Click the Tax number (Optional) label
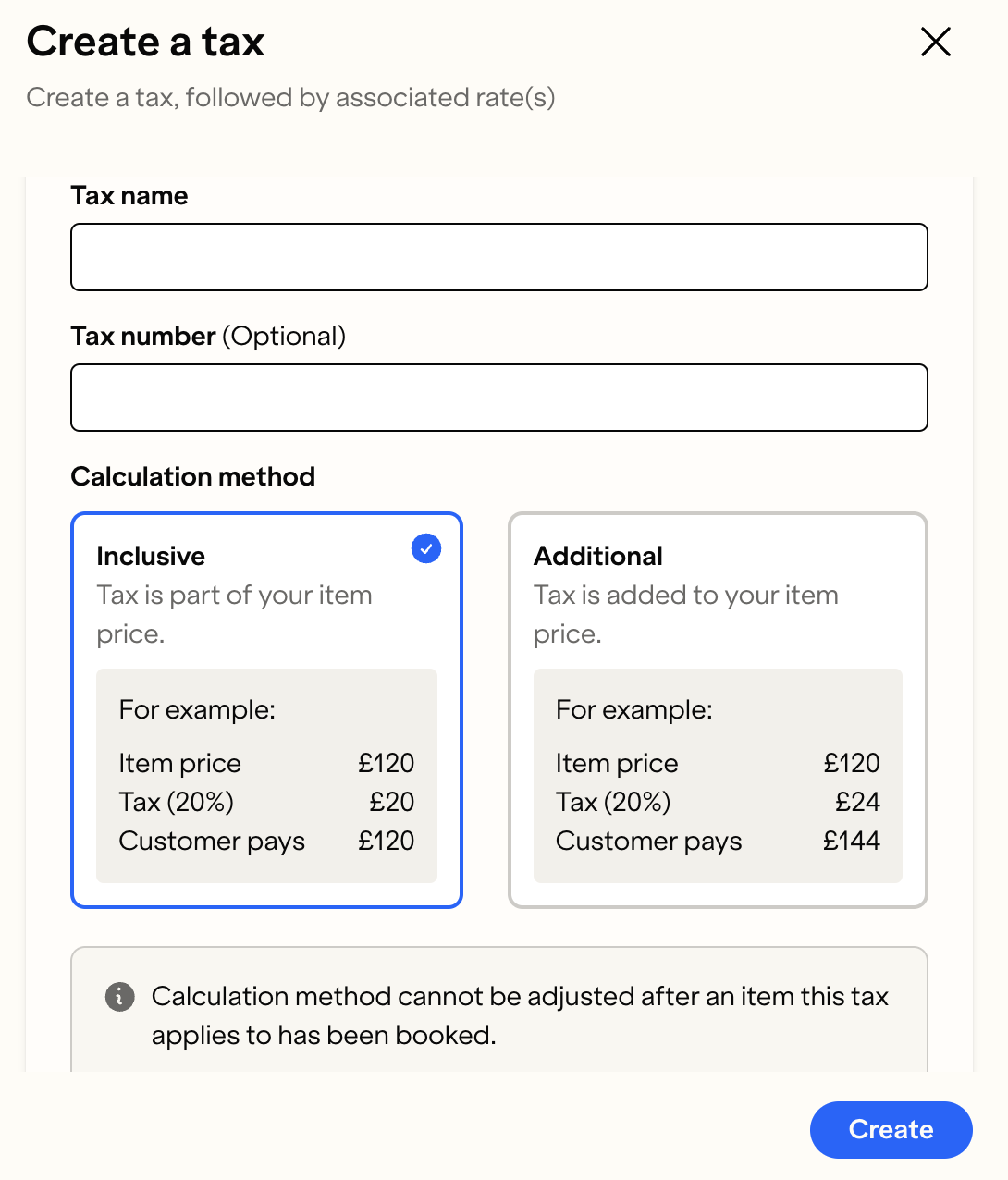The image size is (1008, 1180). click(208, 337)
